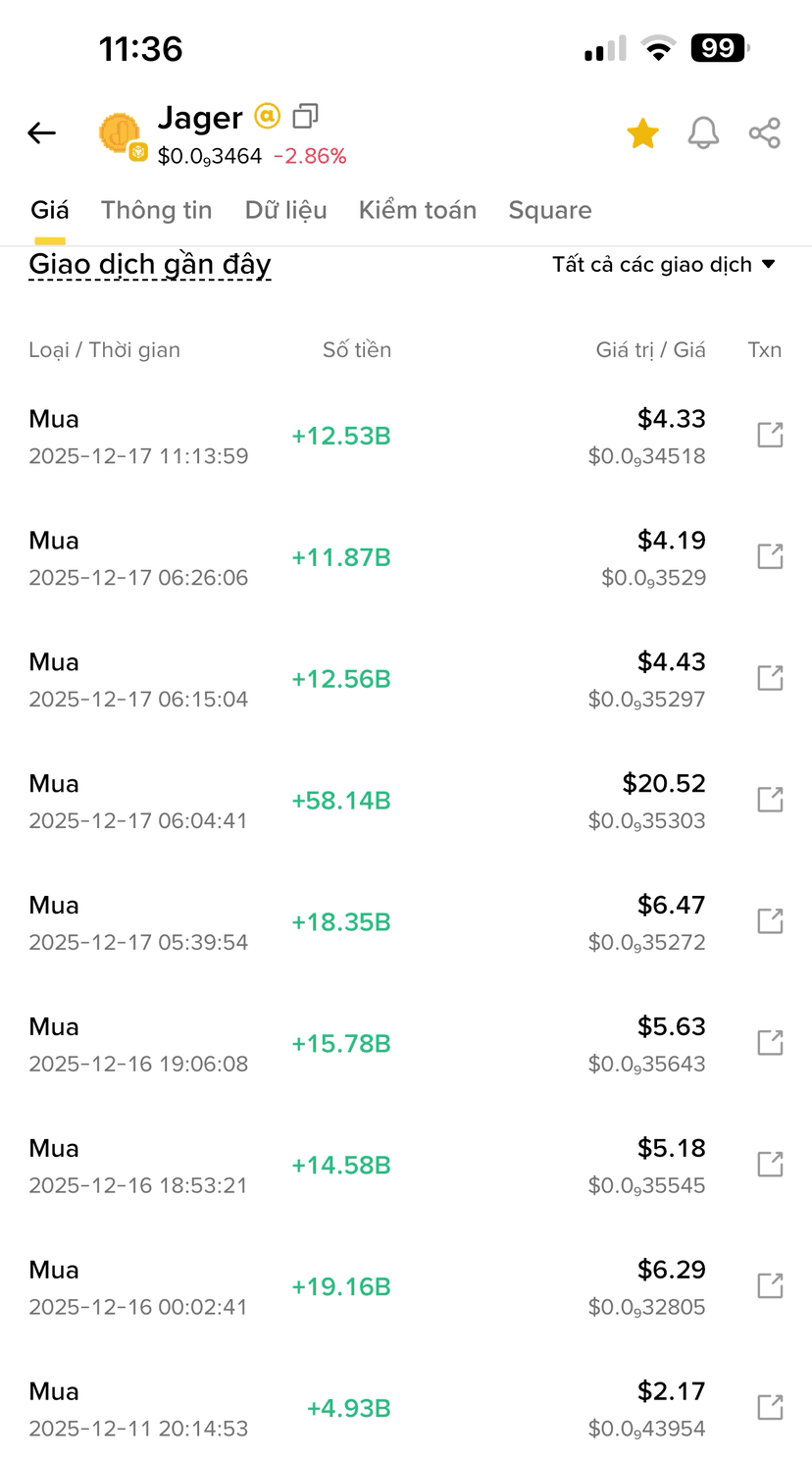Viewport: 812px width, 1460px height.
Task: Tap the verified badge beside Jager
Action: tap(267, 117)
